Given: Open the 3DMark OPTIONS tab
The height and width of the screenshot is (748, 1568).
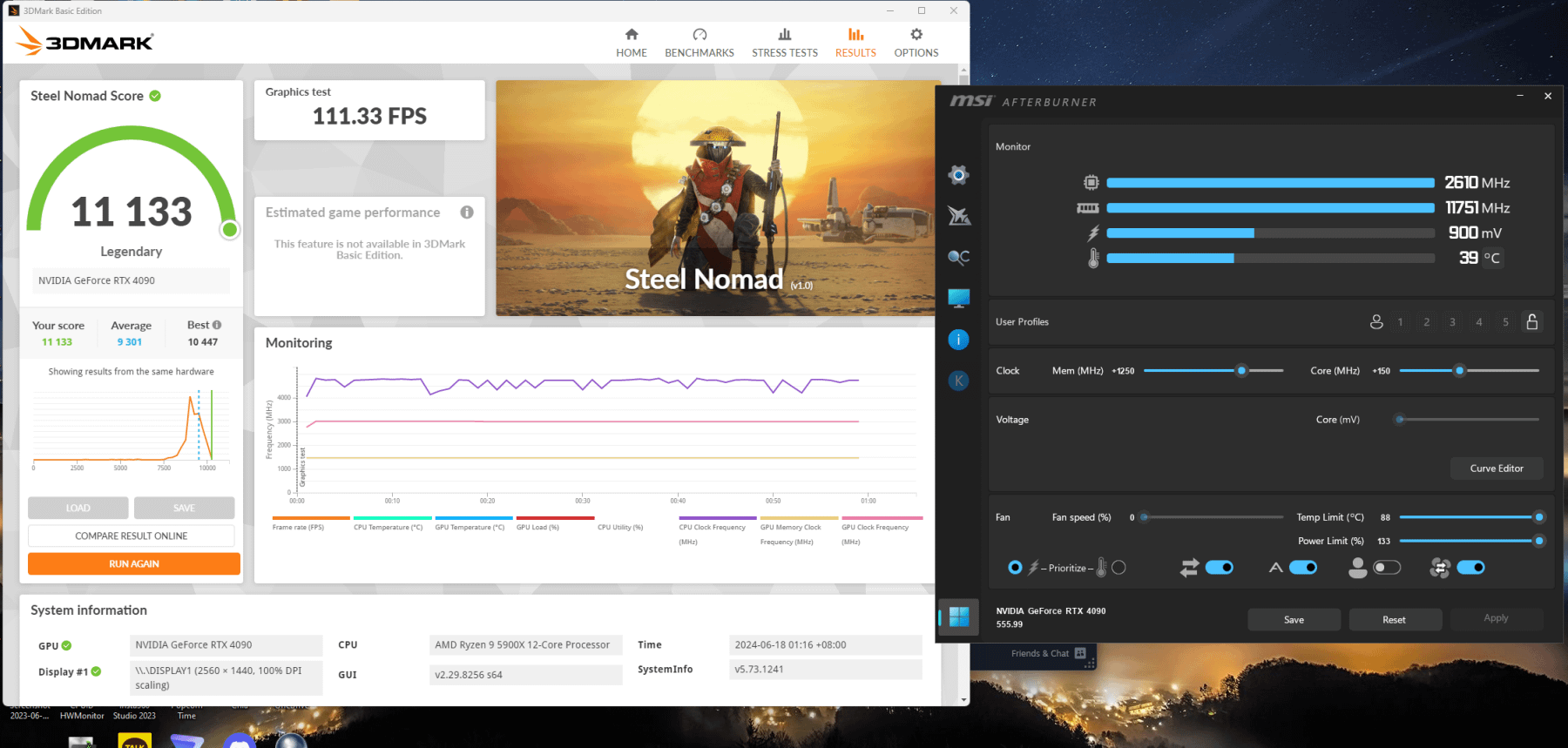Looking at the screenshot, I should (x=916, y=42).
